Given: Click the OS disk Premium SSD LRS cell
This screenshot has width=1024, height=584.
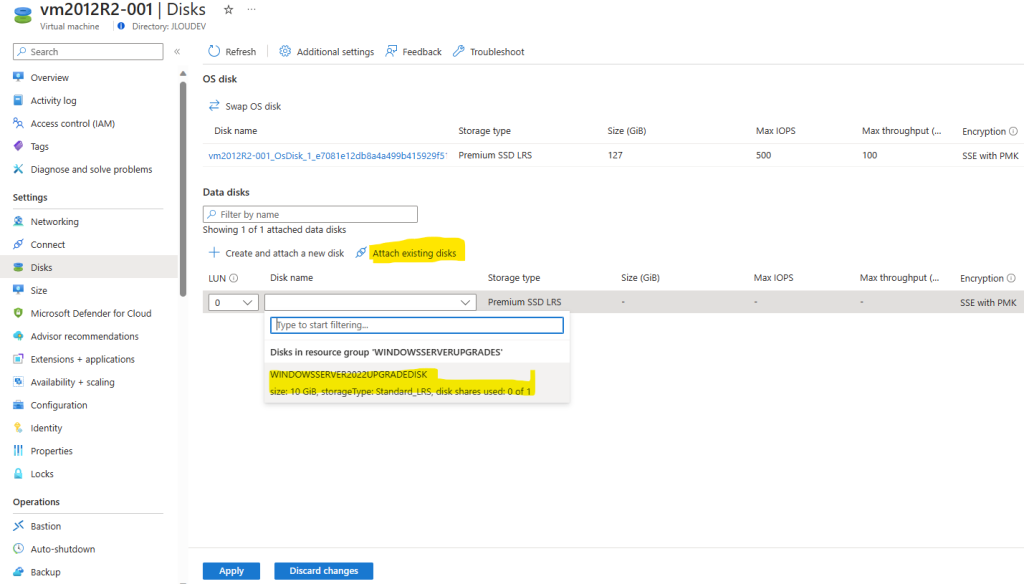Looking at the screenshot, I should (x=495, y=155).
